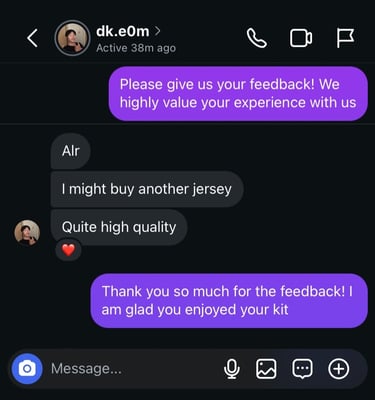Select the "Quite high quality" message
The width and height of the screenshot is (375, 400).
point(119,227)
